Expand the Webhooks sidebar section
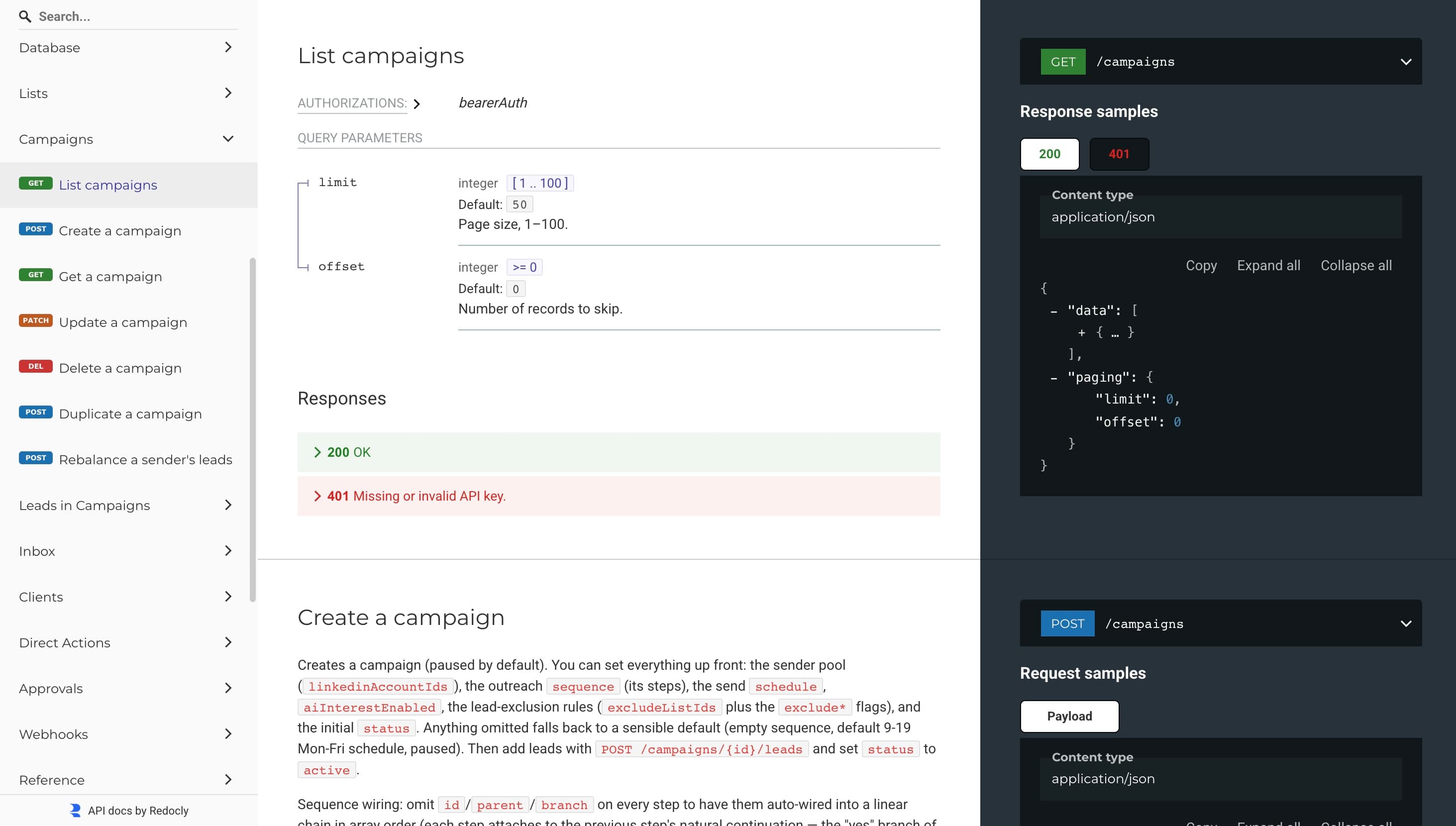The width and height of the screenshot is (1456, 826). point(128,734)
